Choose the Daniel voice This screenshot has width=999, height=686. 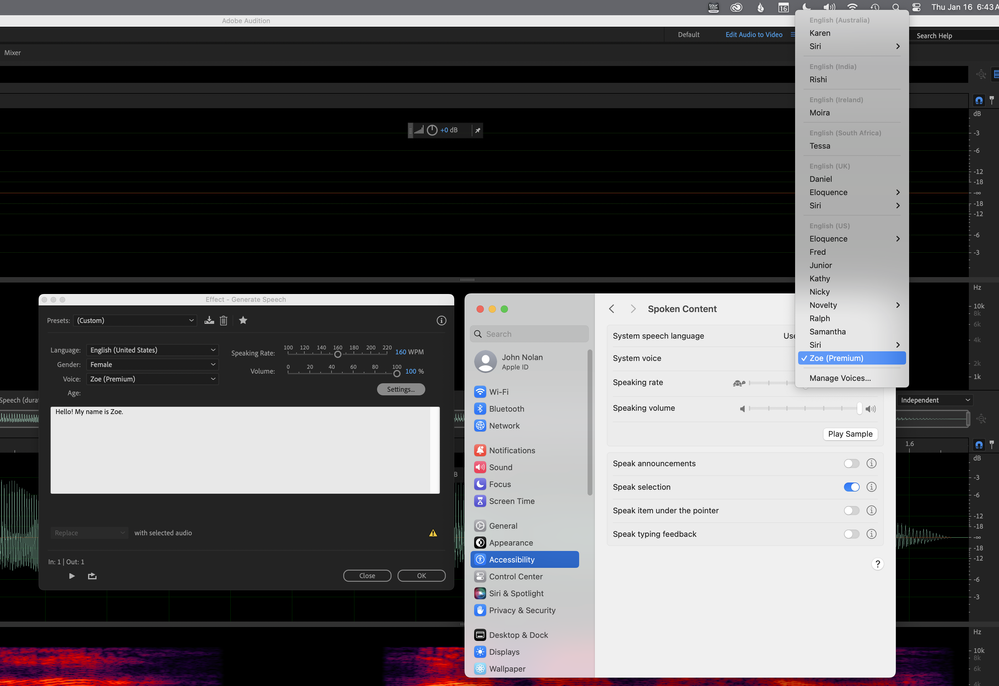[852, 179]
